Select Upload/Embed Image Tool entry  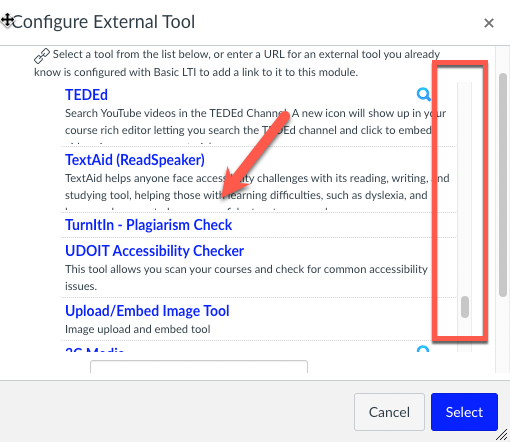tap(147, 311)
